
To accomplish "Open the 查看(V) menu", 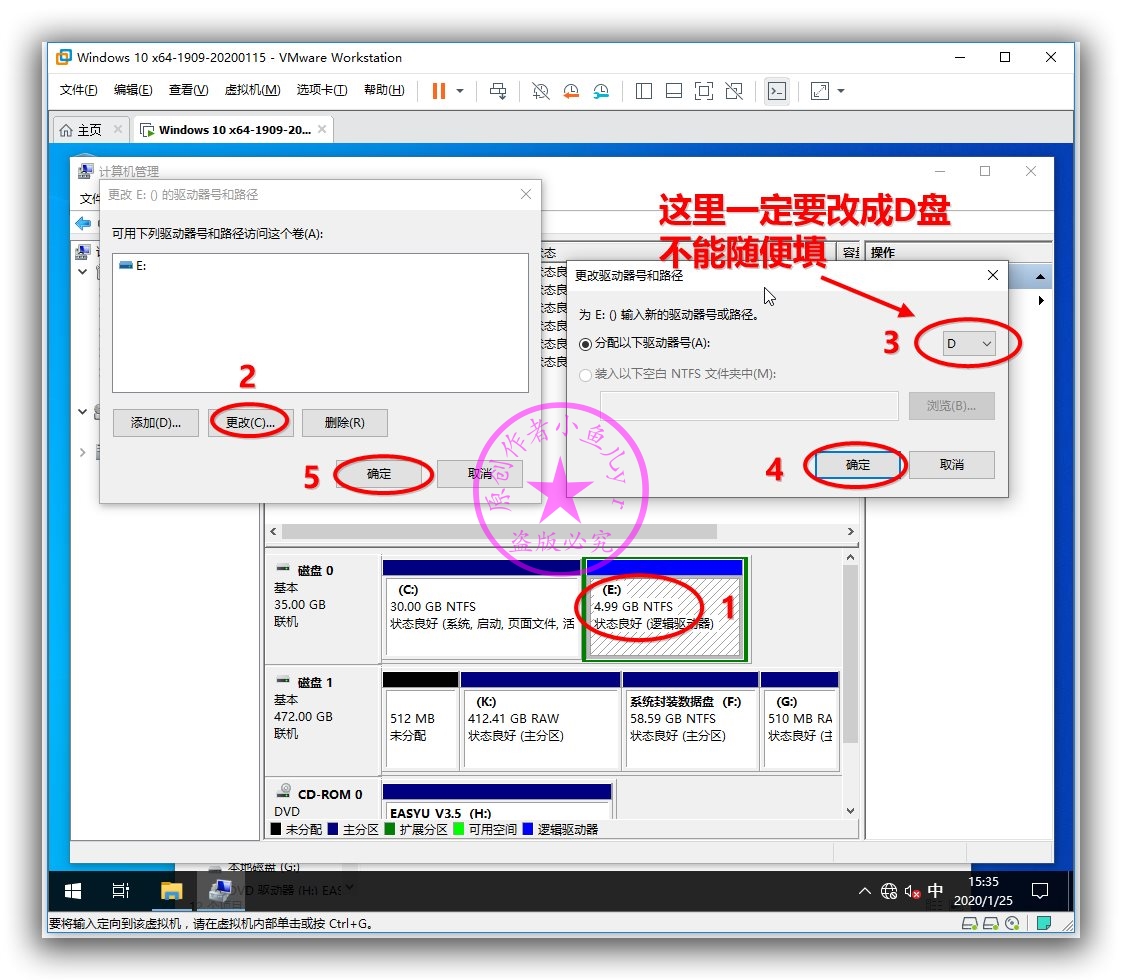I will 188,90.
